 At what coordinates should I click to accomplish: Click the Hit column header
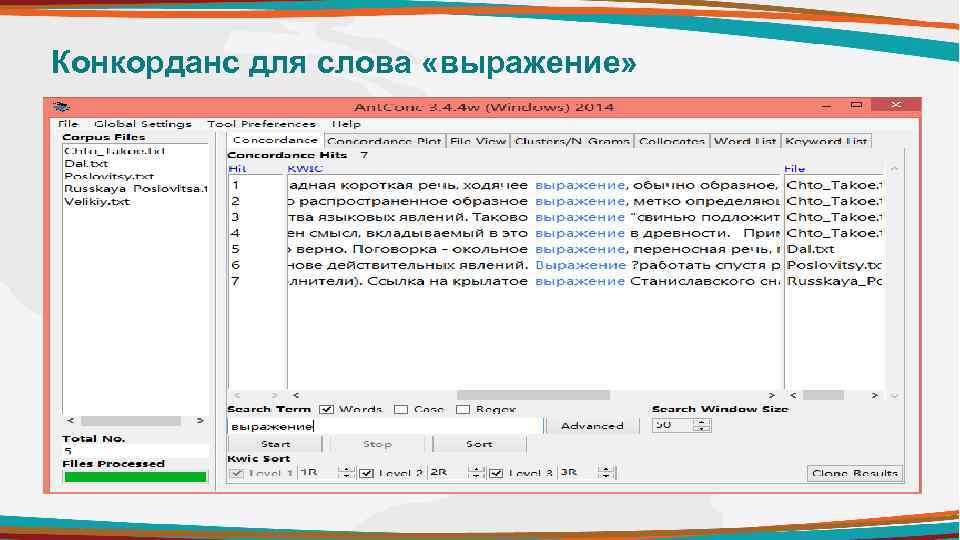[x=237, y=168]
